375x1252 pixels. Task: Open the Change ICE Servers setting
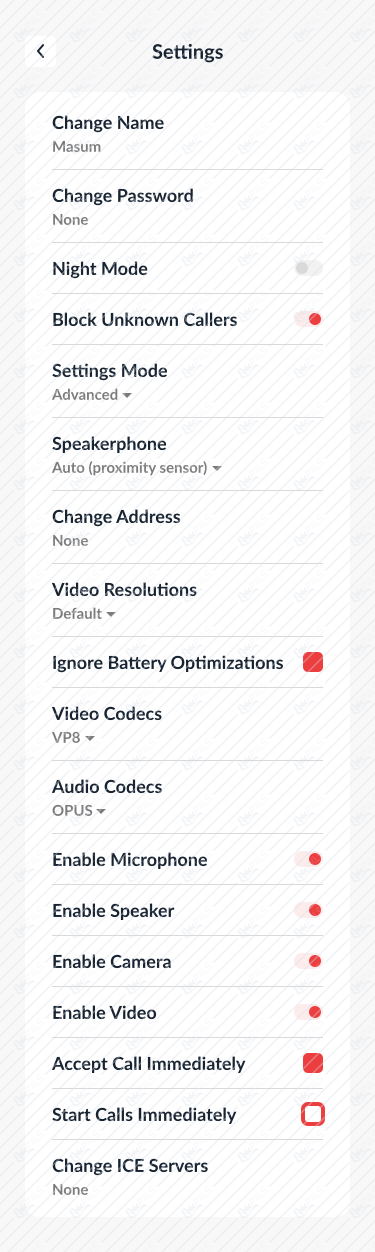[x=187, y=1176]
